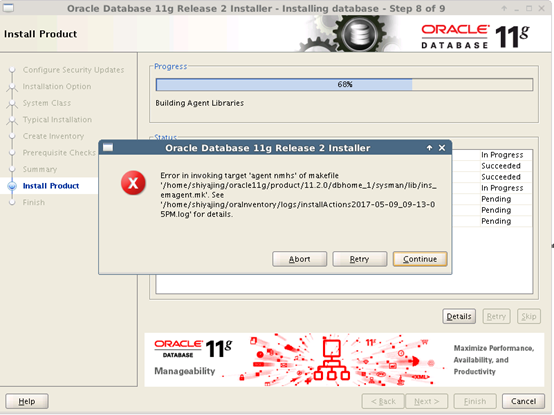Click the Details button

pyautogui.click(x=459, y=316)
